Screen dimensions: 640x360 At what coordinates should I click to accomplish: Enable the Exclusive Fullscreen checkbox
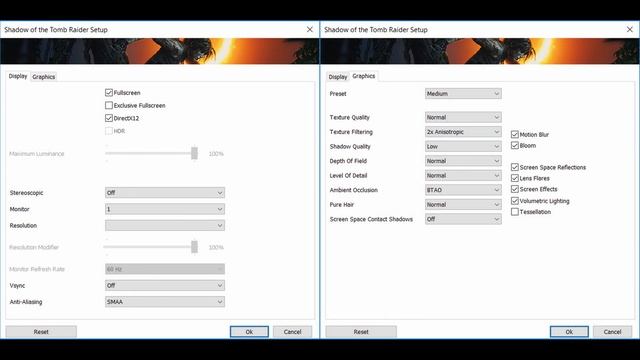[109, 105]
